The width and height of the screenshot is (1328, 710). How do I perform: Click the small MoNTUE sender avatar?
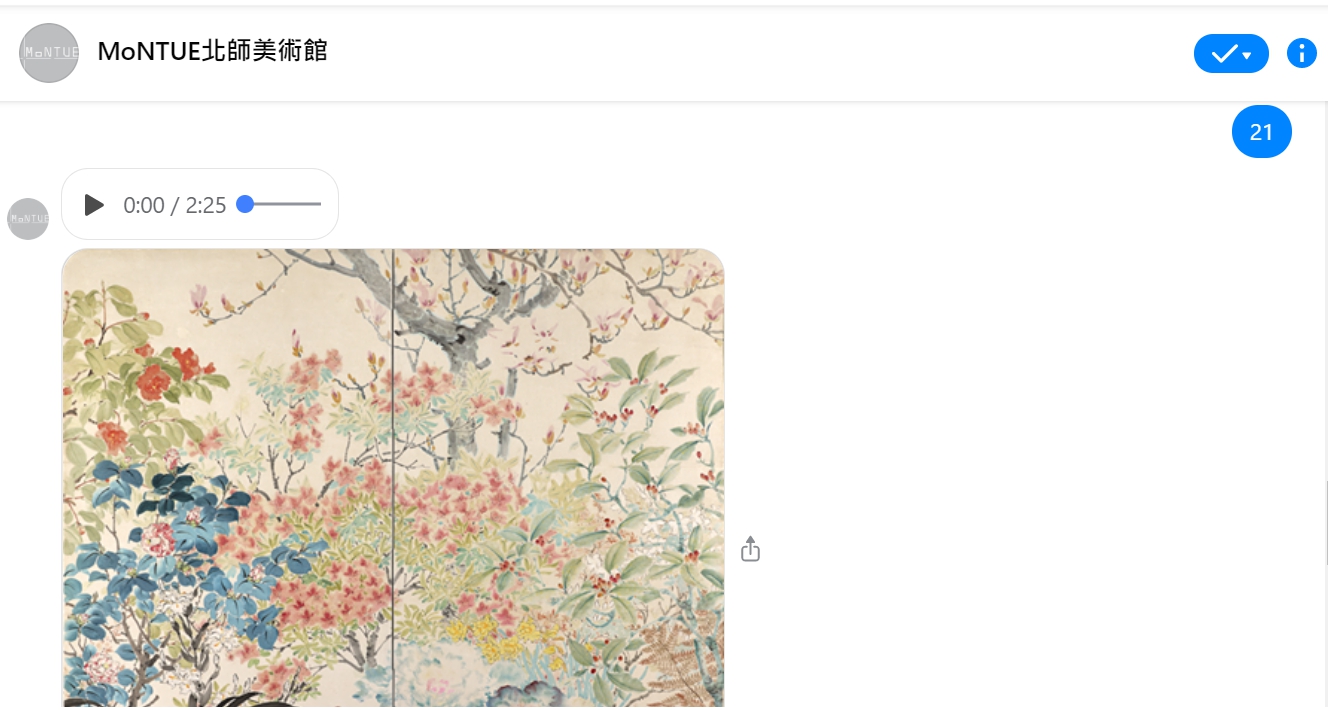(28, 218)
